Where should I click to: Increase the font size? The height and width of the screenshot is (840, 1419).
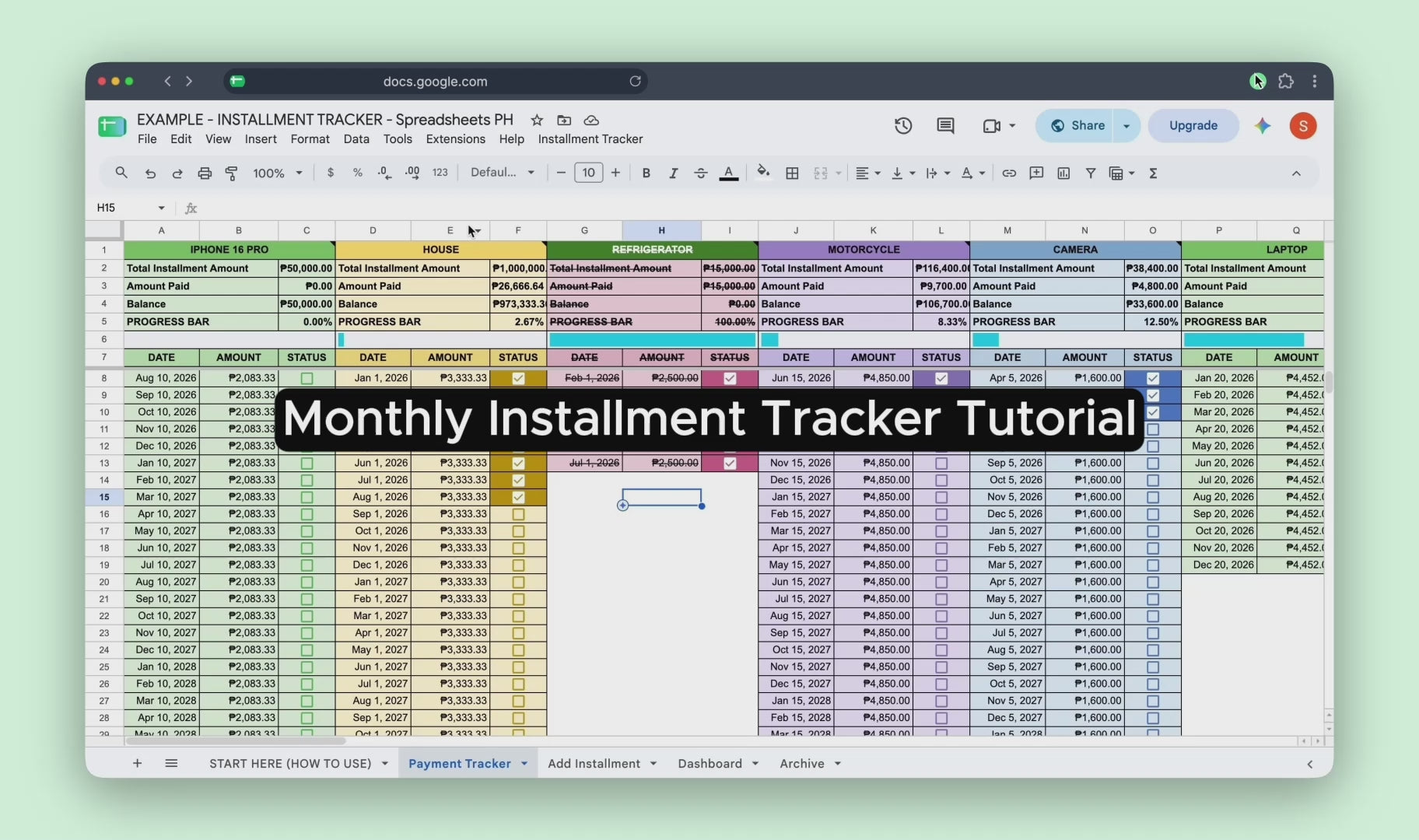pos(615,173)
